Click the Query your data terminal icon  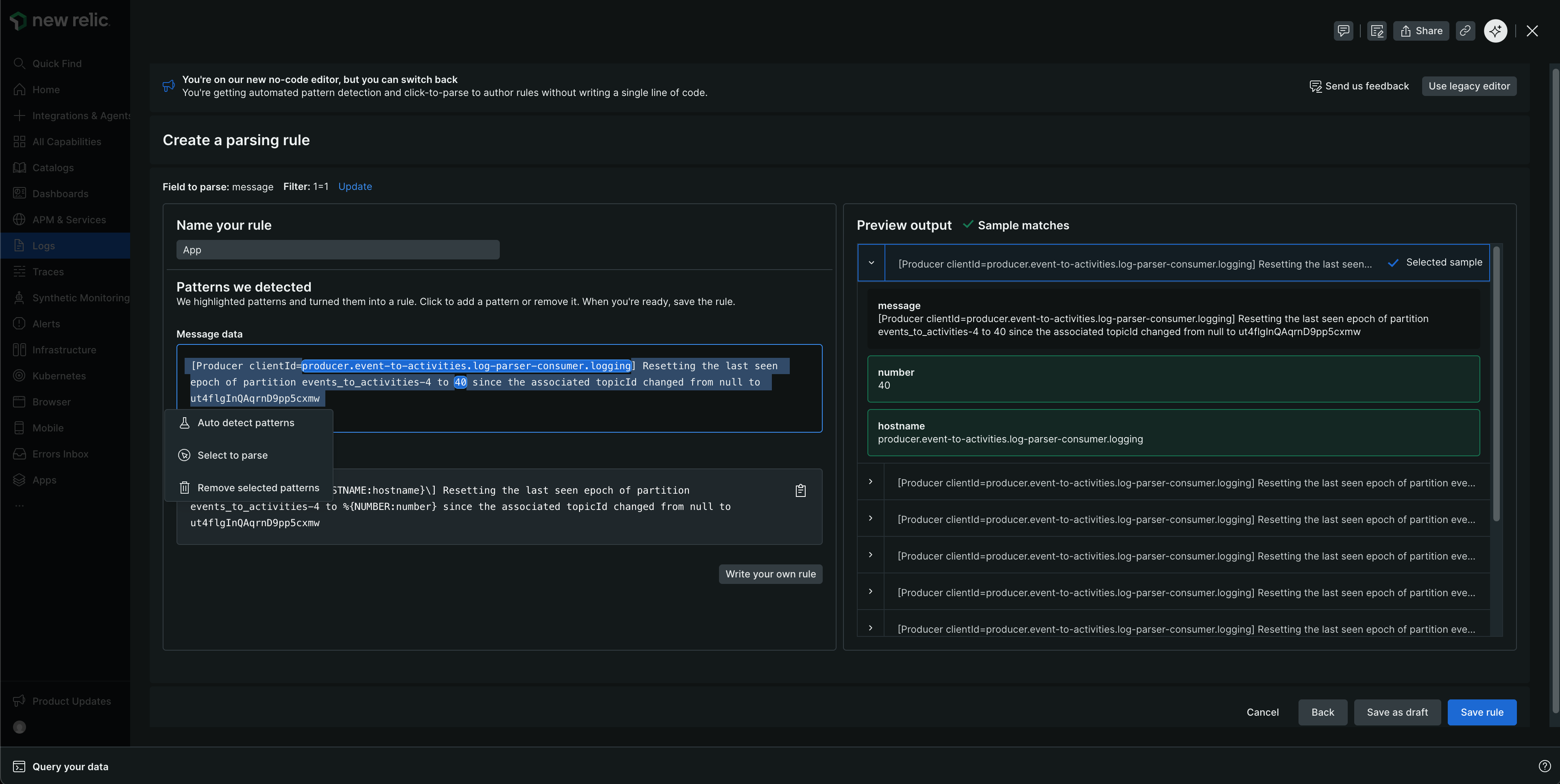19,767
